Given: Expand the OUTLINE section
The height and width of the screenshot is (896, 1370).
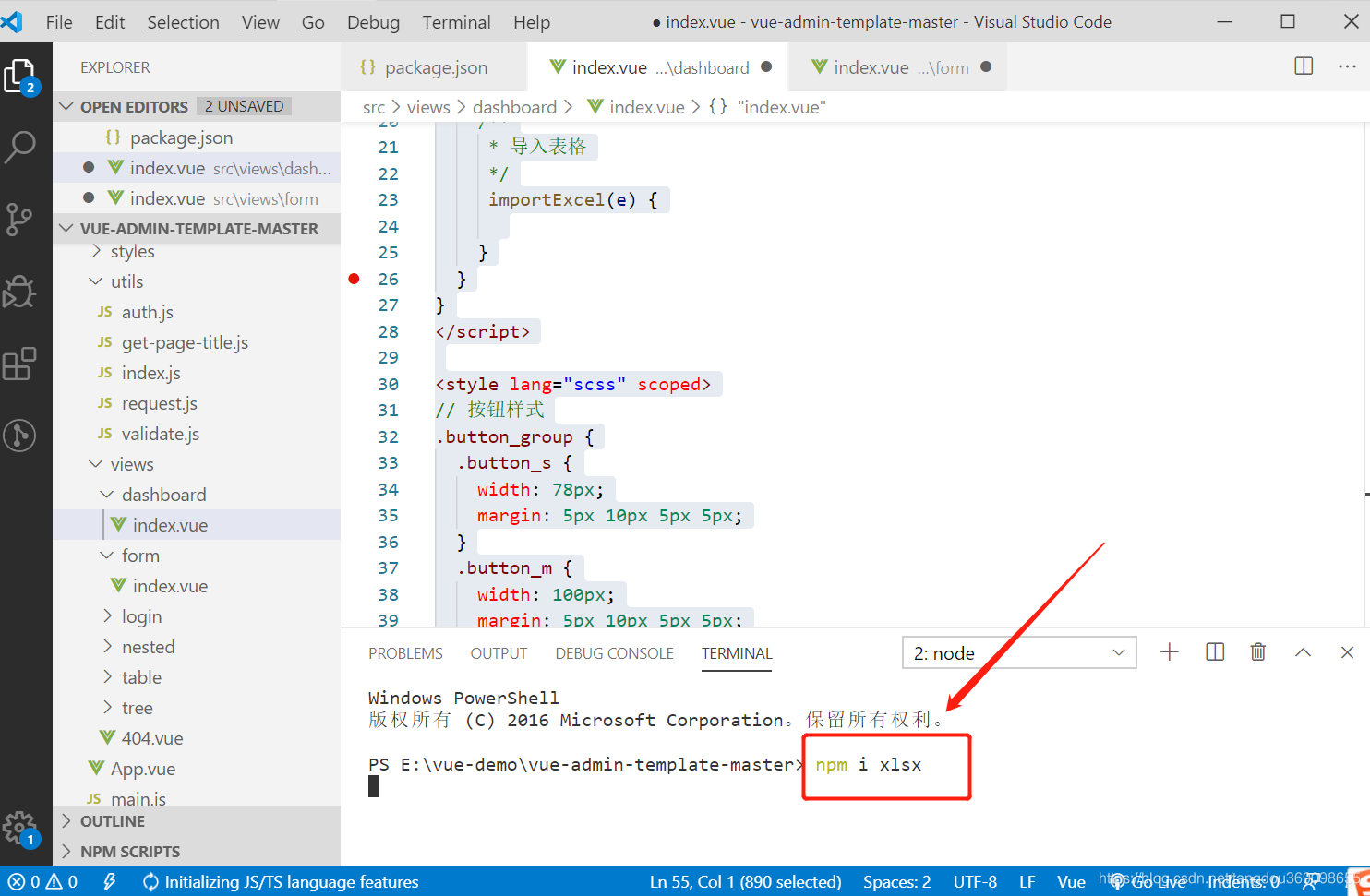Looking at the screenshot, I should pos(66,820).
